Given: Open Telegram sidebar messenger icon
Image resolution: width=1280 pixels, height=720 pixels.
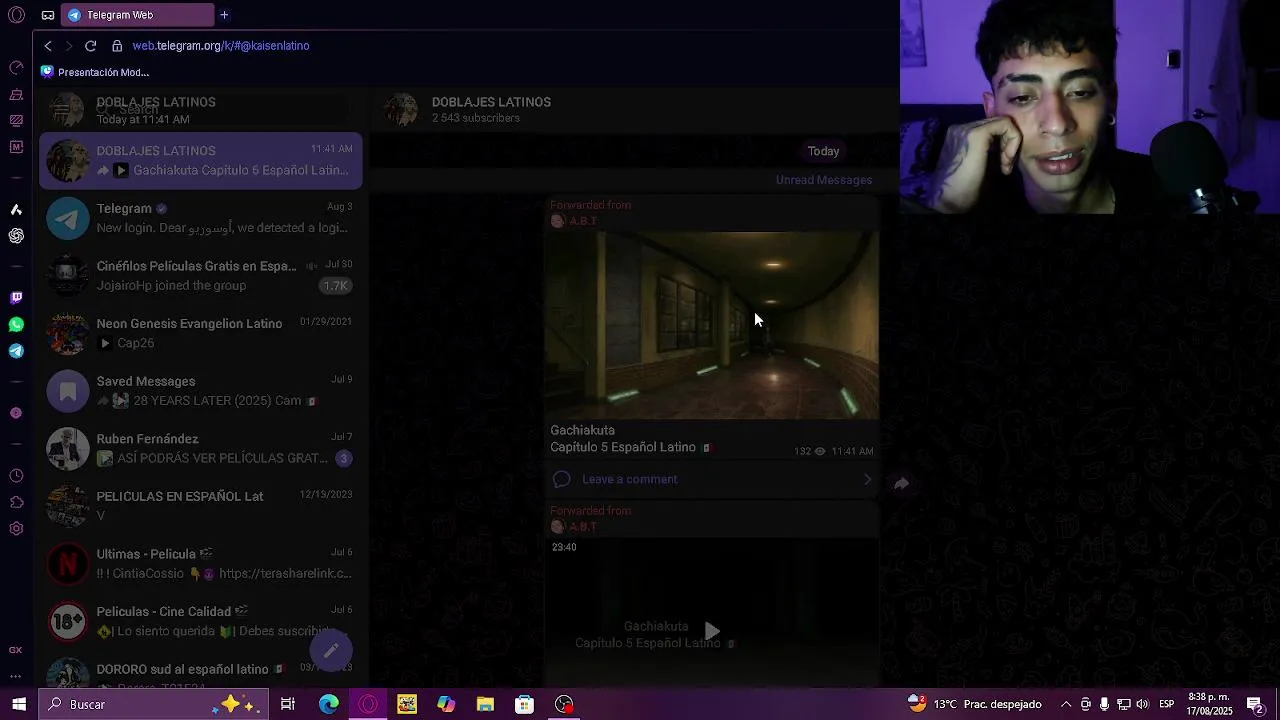Looking at the screenshot, I should (x=16, y=351).
